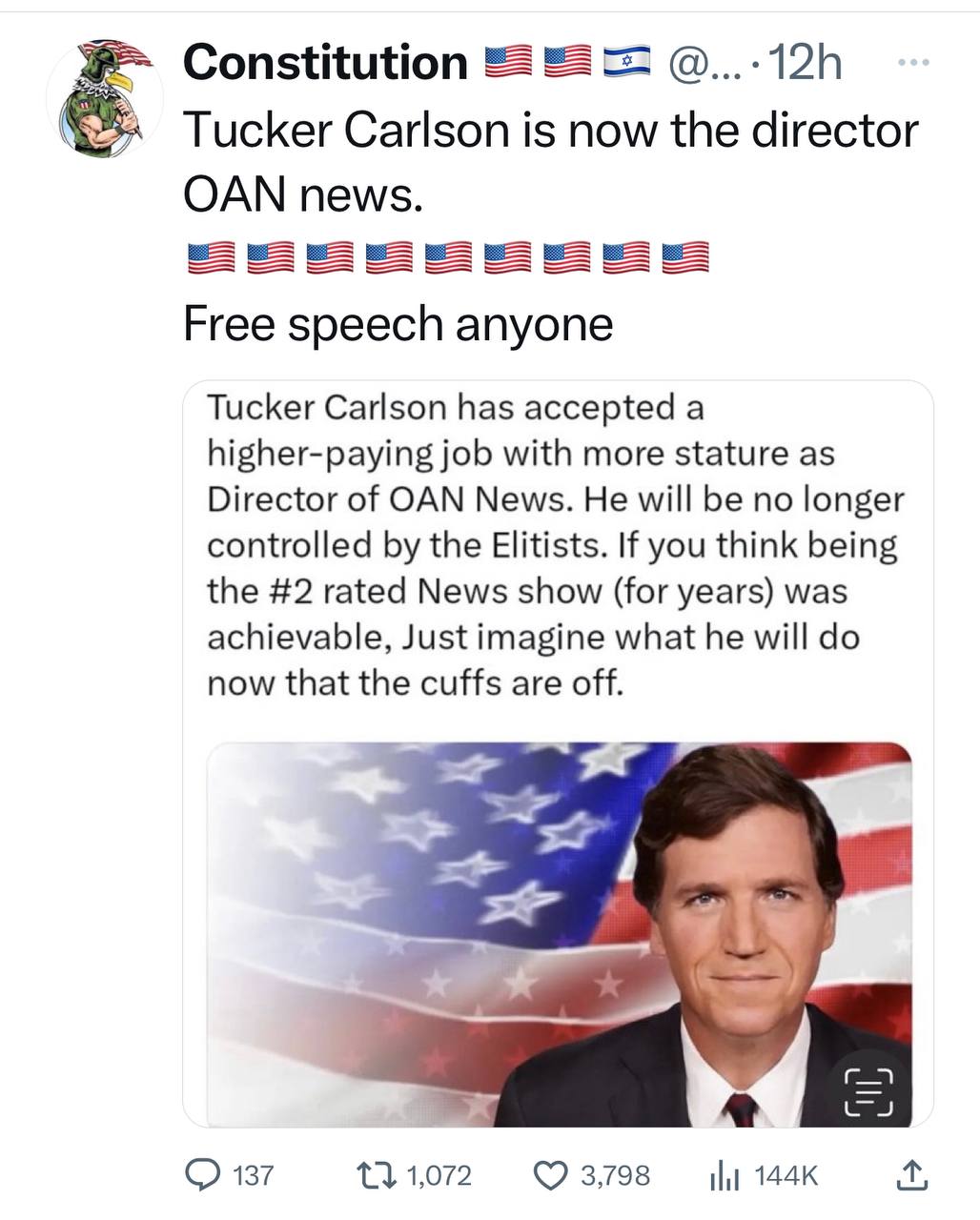Tap the Israel flag emoji beside name
The height and width of the screenshot is (1220, 980).
tap(627, 63)
